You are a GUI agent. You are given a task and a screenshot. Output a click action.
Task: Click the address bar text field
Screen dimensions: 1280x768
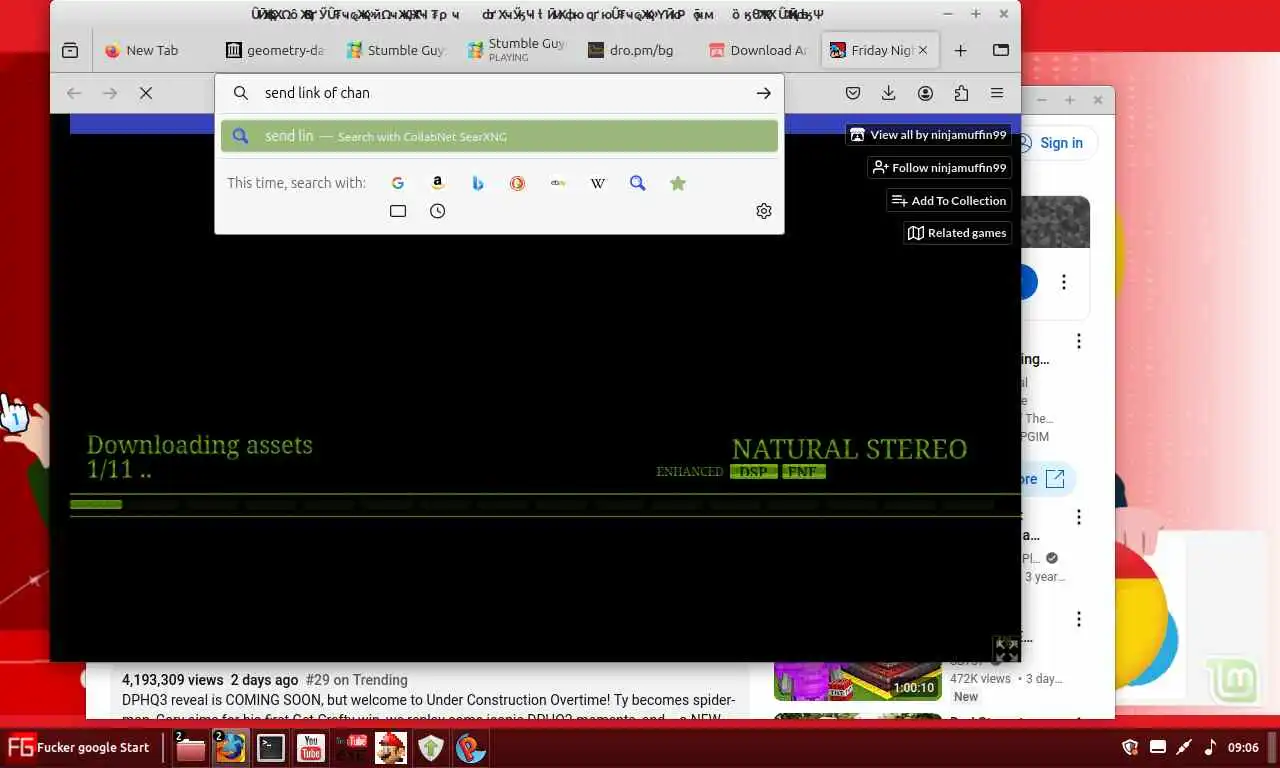500,93
